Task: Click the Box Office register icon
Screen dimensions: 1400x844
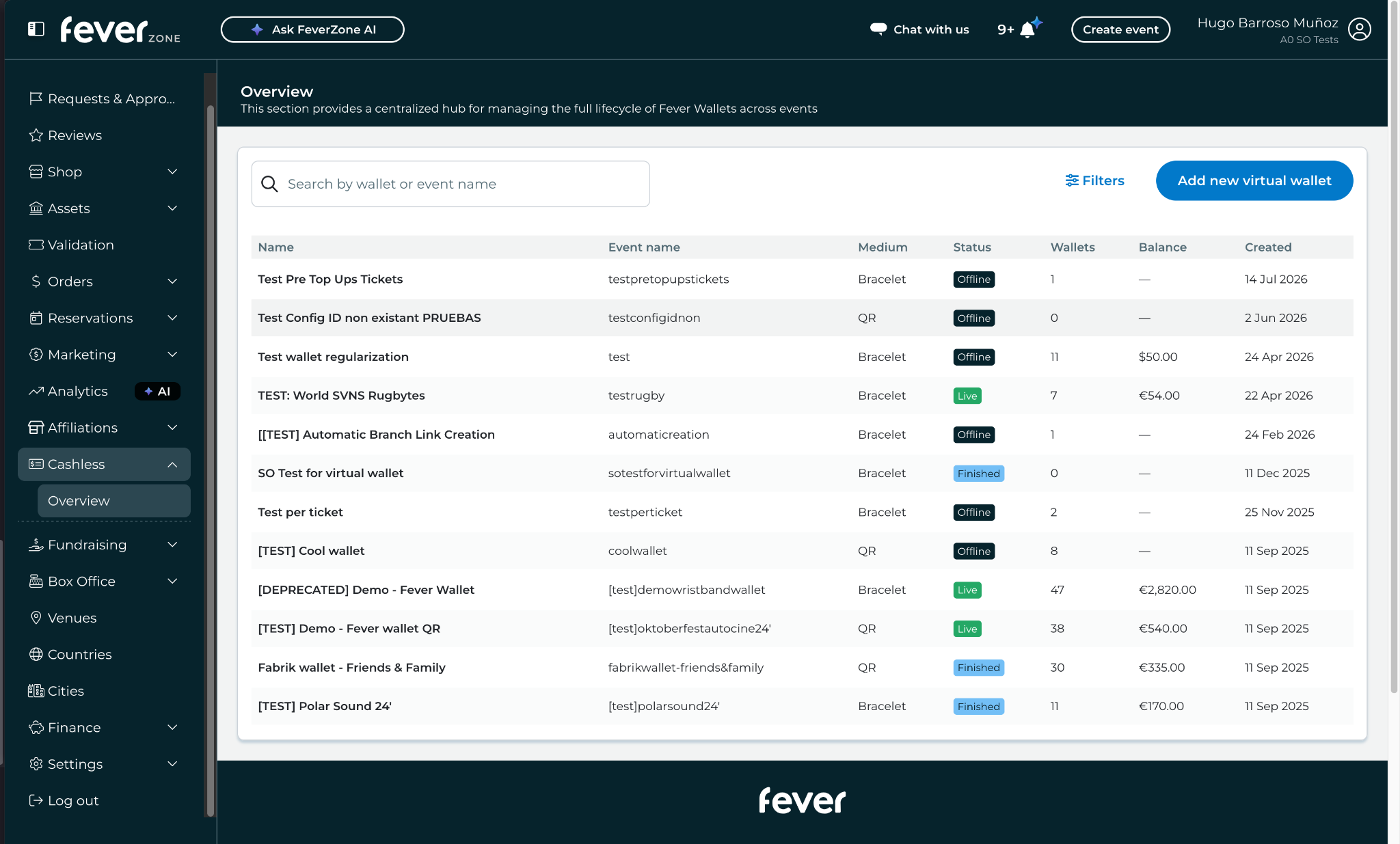Action: pos(36,582)
